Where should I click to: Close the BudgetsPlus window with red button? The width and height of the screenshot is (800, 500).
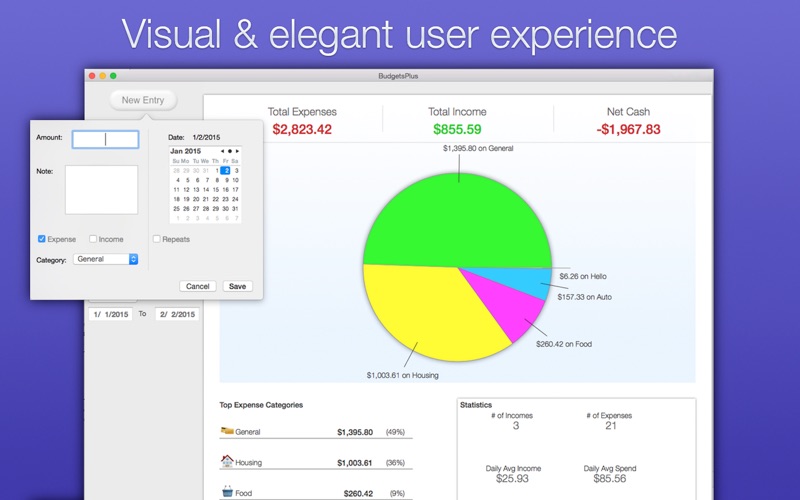[92, 76]
